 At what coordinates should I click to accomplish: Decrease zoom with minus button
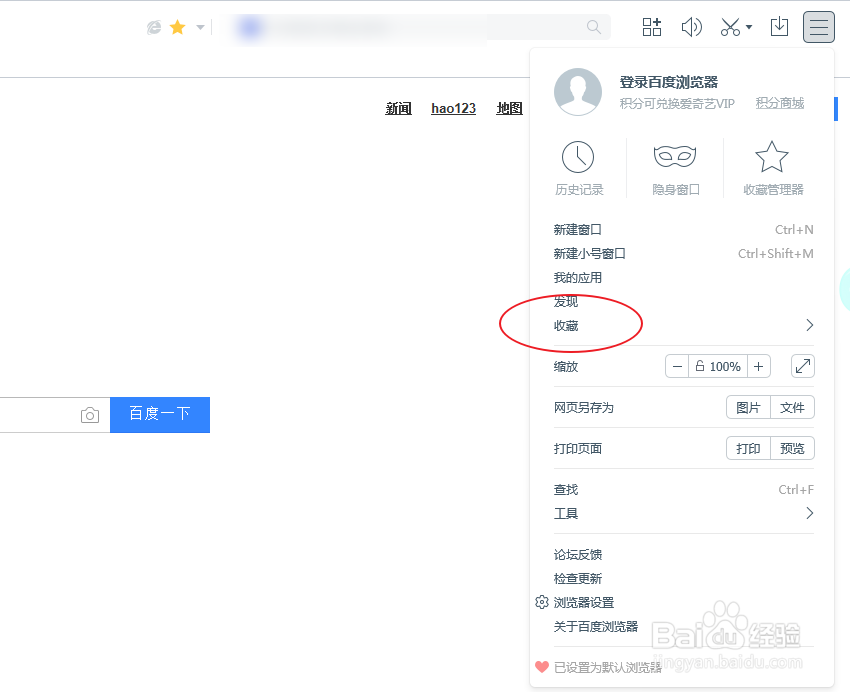[677, 366]
